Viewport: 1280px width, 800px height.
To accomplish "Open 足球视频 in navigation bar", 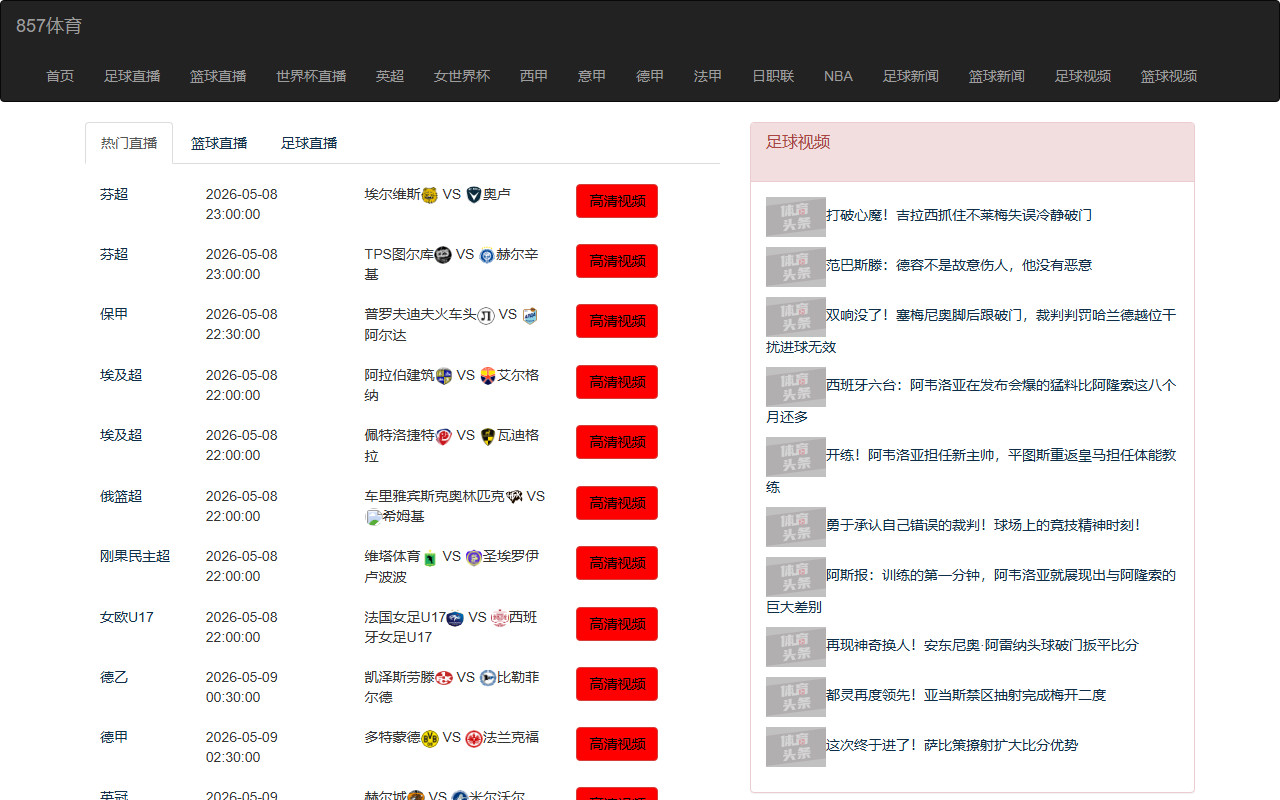I will (1083, 76).
